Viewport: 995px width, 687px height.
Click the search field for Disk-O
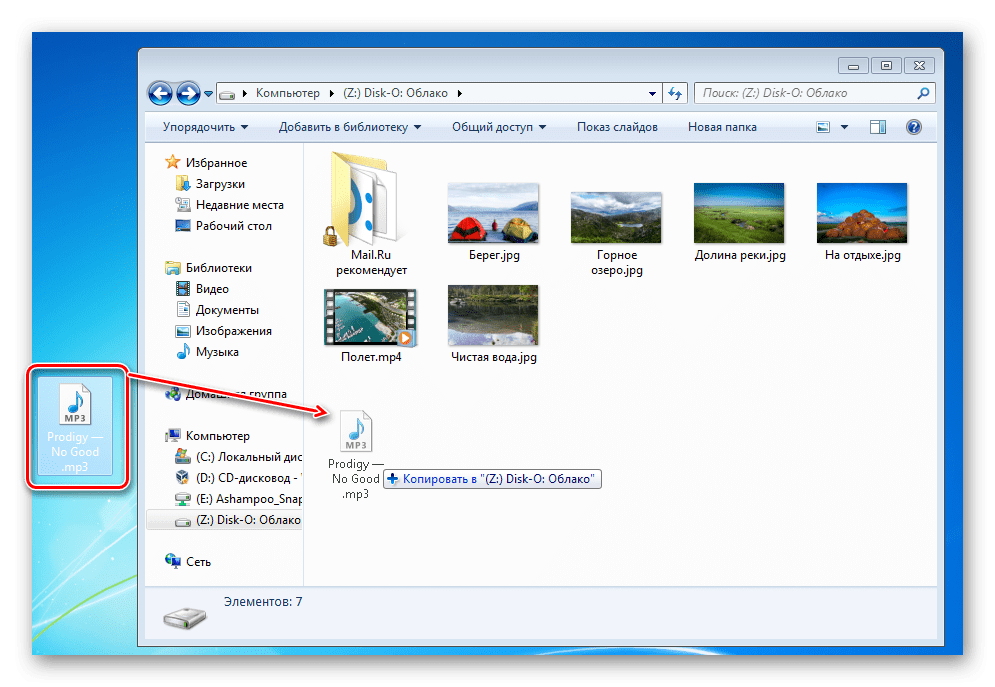(x=805, y=93)
